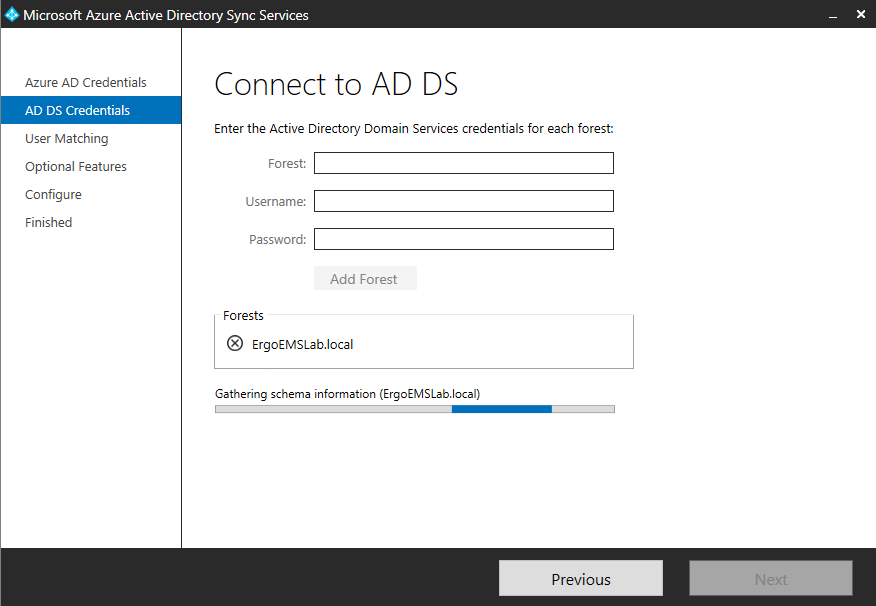The image size is (876, 606).
Task: Click the Azure AD Sync Services title bar icon
Action: coord(13,14)
